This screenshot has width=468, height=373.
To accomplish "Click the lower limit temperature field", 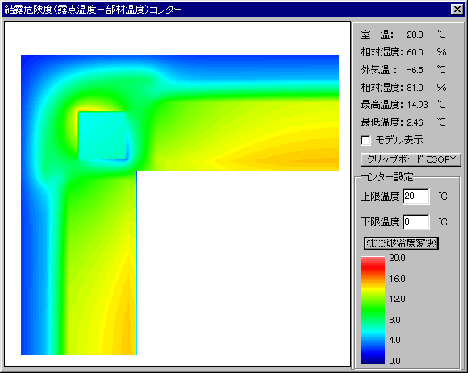I will (416, 222).
